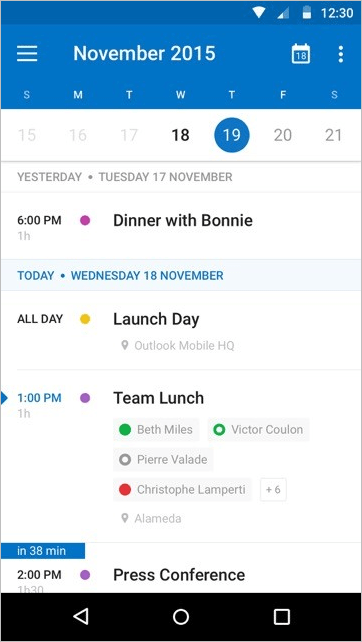Tap the Victor Coulon attendee chip

pos(258,430)
